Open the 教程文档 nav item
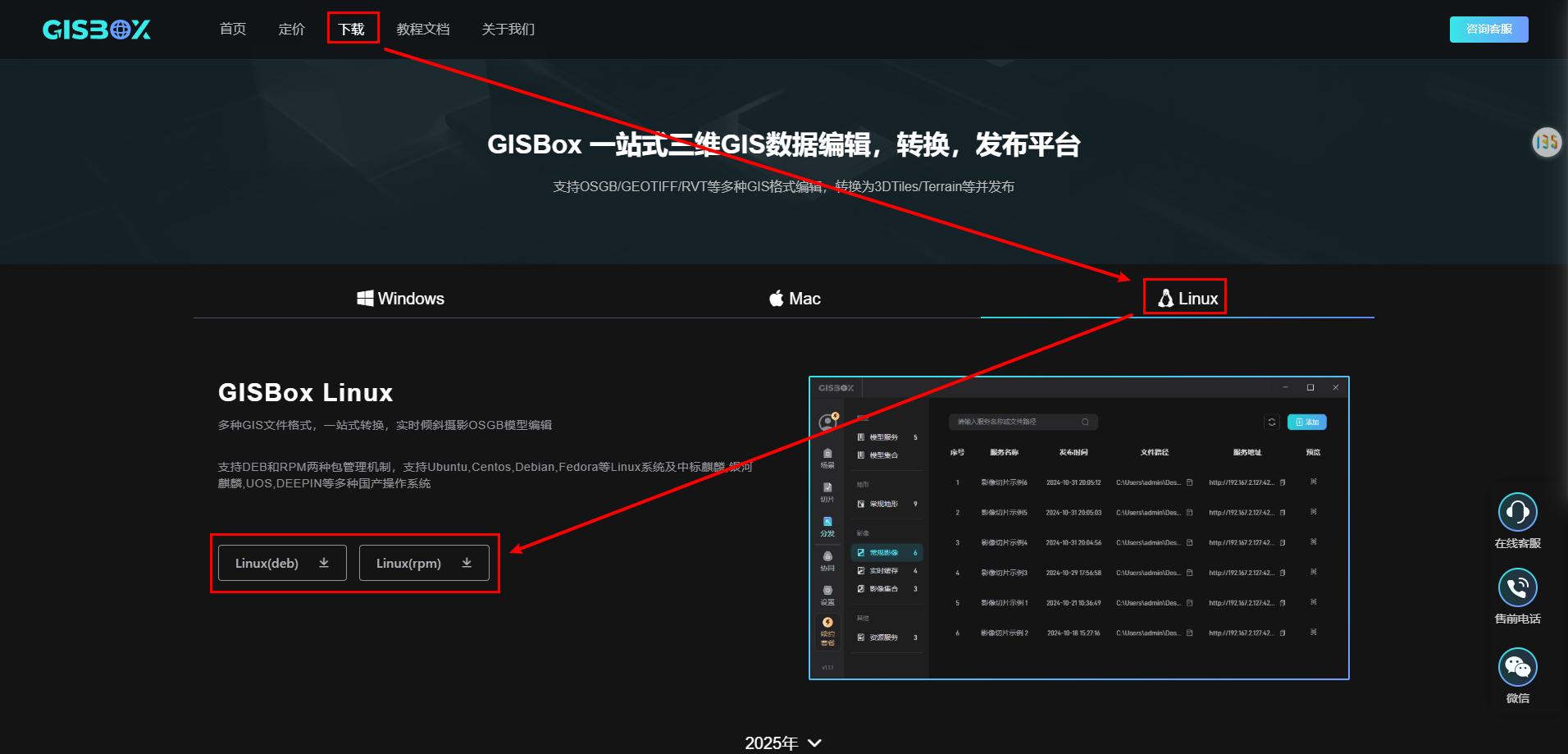 tap(423, 29)
